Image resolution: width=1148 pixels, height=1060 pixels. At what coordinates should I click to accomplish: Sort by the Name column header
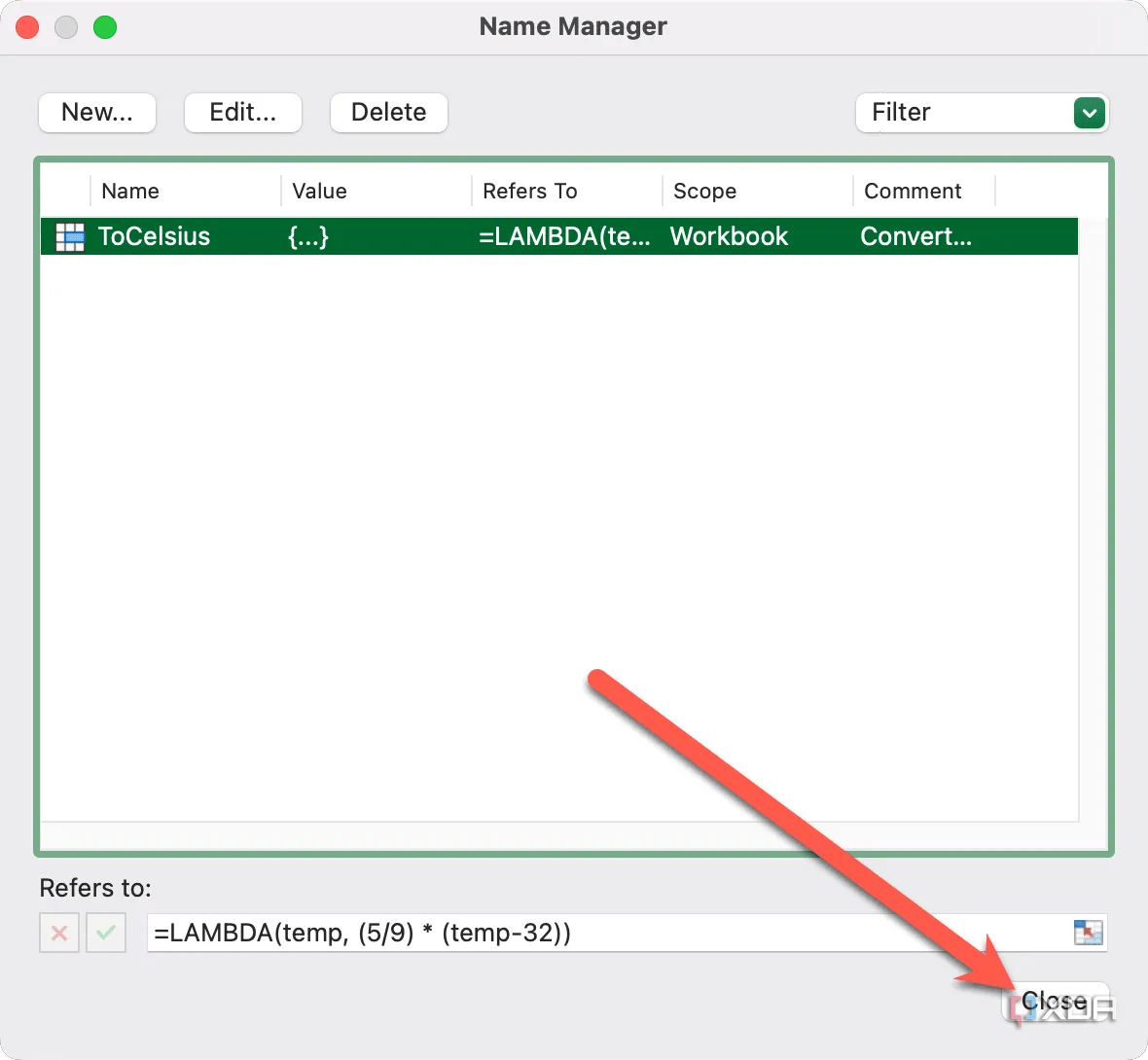point(130,191)
